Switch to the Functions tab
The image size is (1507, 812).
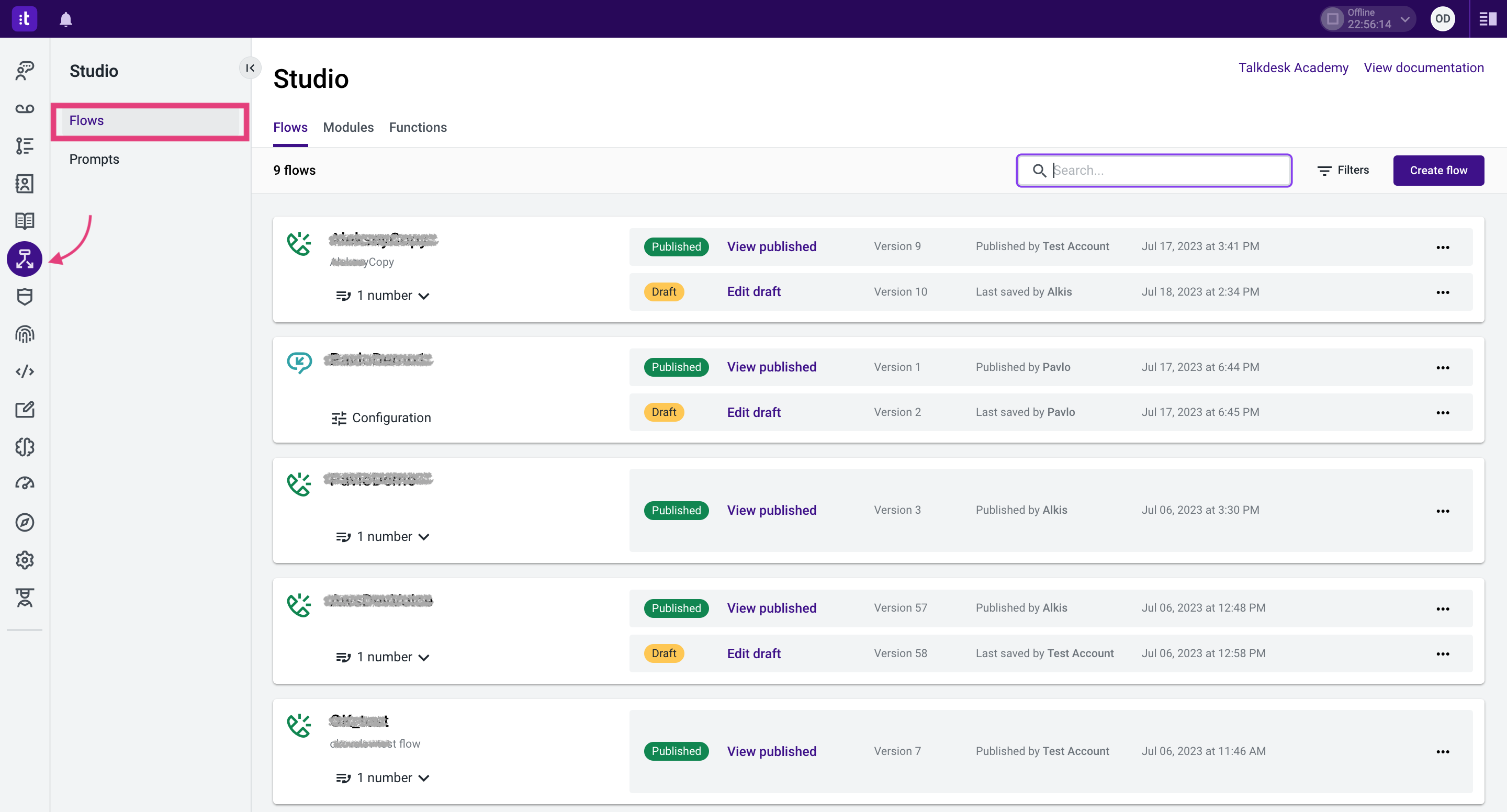[x=418, y=128]
